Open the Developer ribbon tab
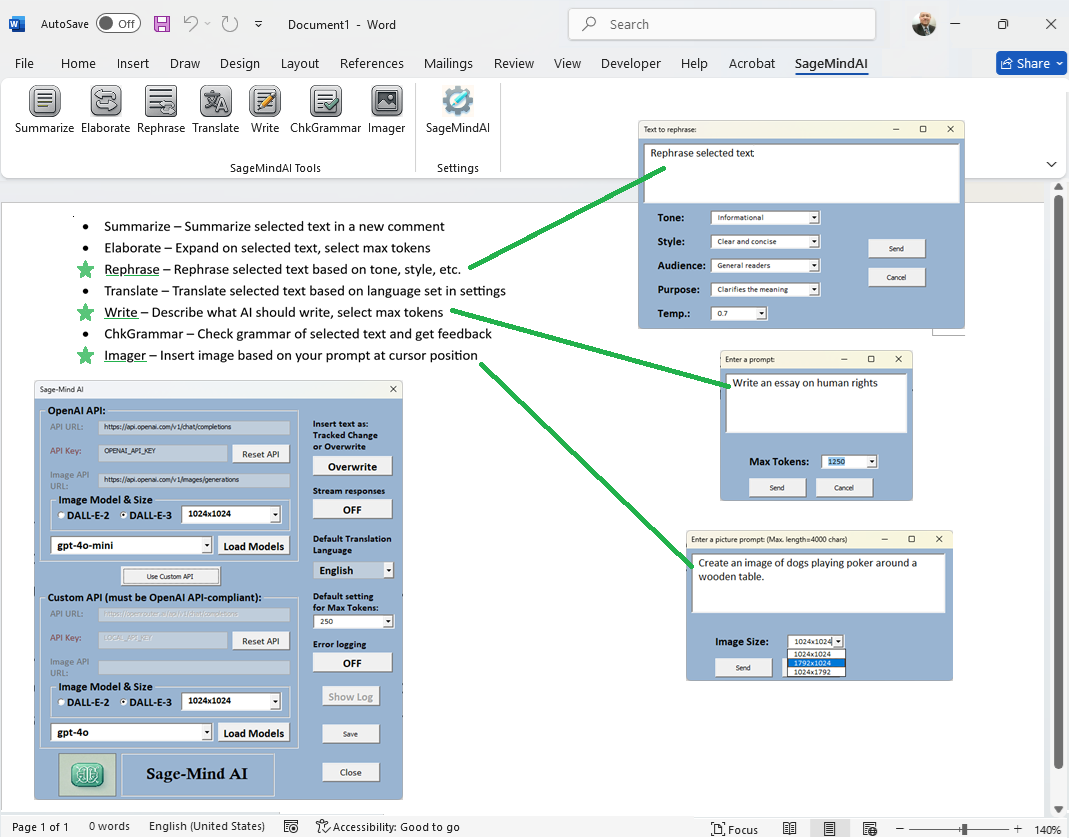 [x=630, y=63]
